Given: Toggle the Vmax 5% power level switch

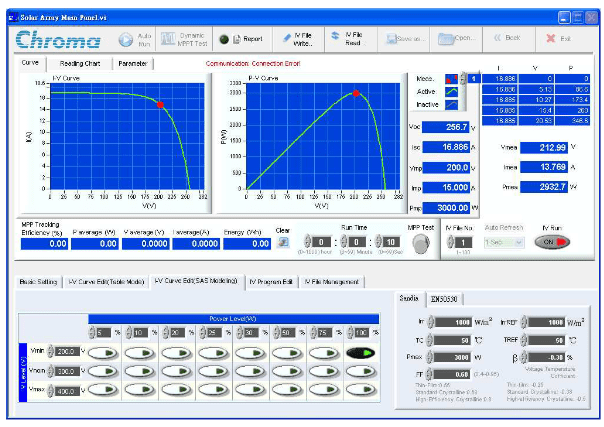Looking at the screenshot, I should [102, 388].
